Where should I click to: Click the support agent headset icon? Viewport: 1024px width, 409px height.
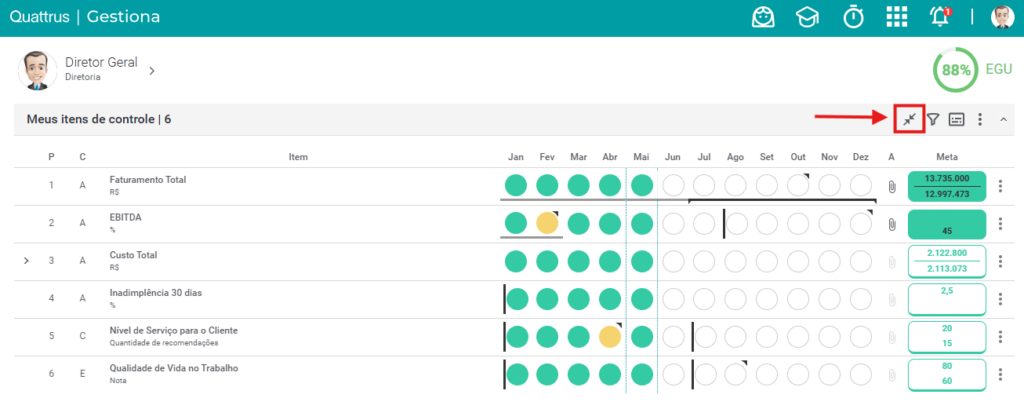pyautogui.click(x=763, y=17)
